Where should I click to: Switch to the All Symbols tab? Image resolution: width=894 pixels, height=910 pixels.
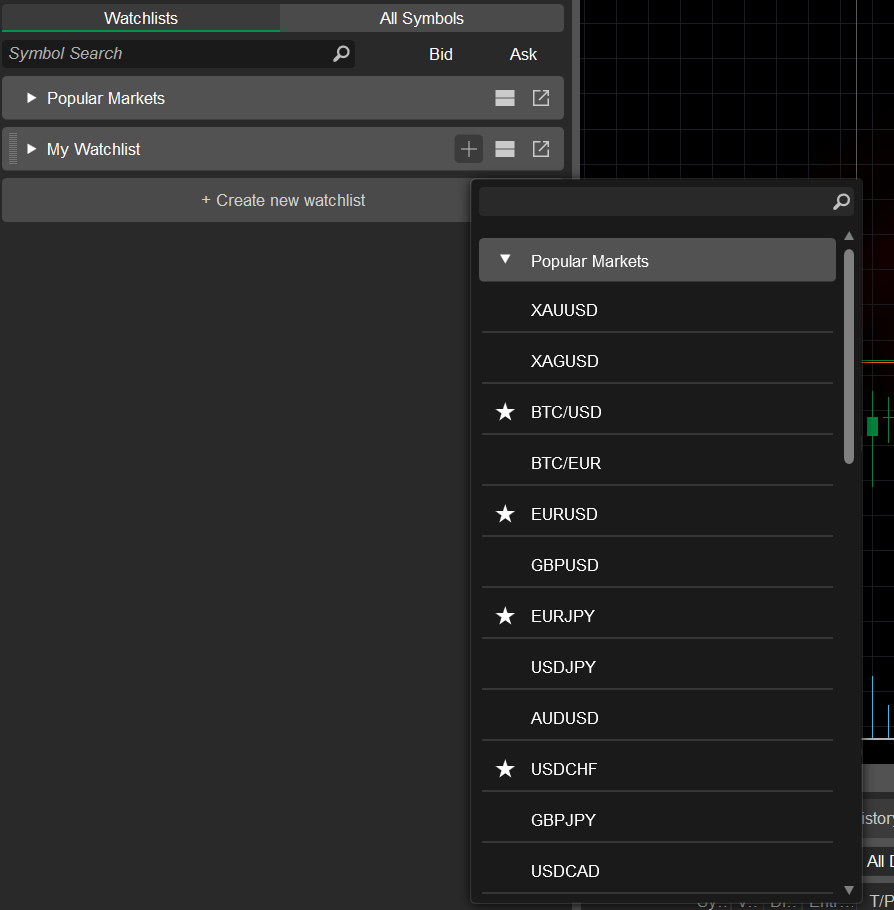tap(421, 18)
